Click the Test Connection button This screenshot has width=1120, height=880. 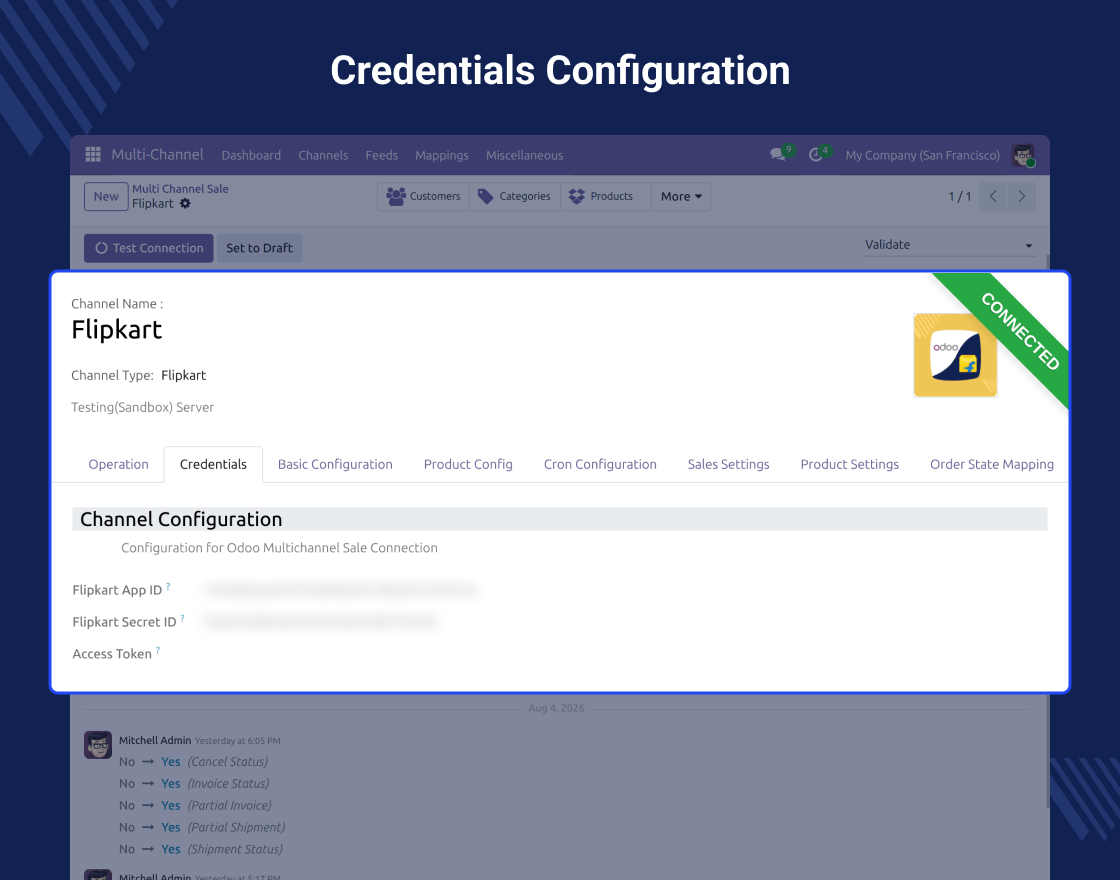(x=149, y=248)
